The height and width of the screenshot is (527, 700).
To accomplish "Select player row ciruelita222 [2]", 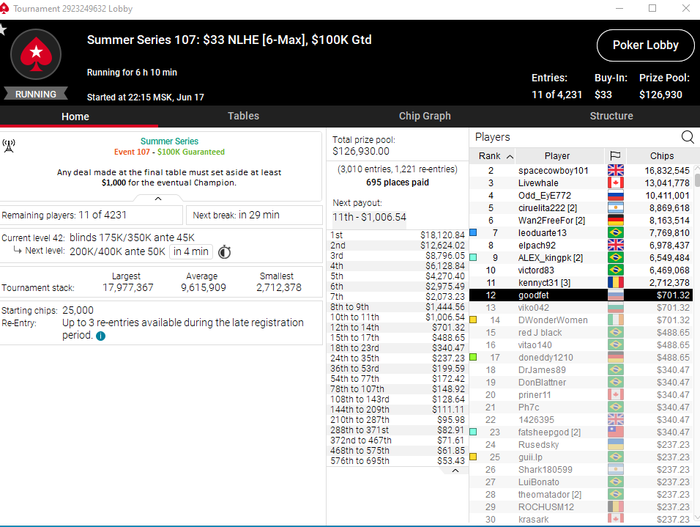I will tap(582, 208).
